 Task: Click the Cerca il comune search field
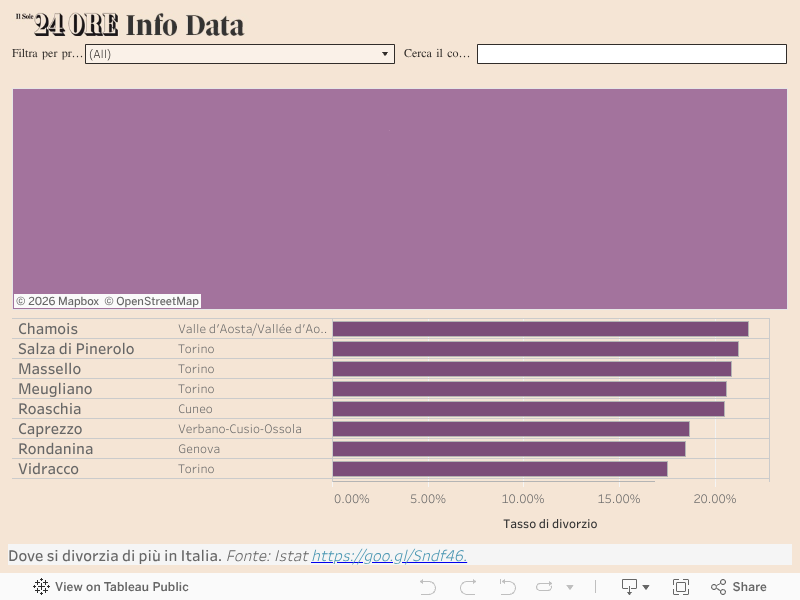pyautogui.click(x=631, y=54)
